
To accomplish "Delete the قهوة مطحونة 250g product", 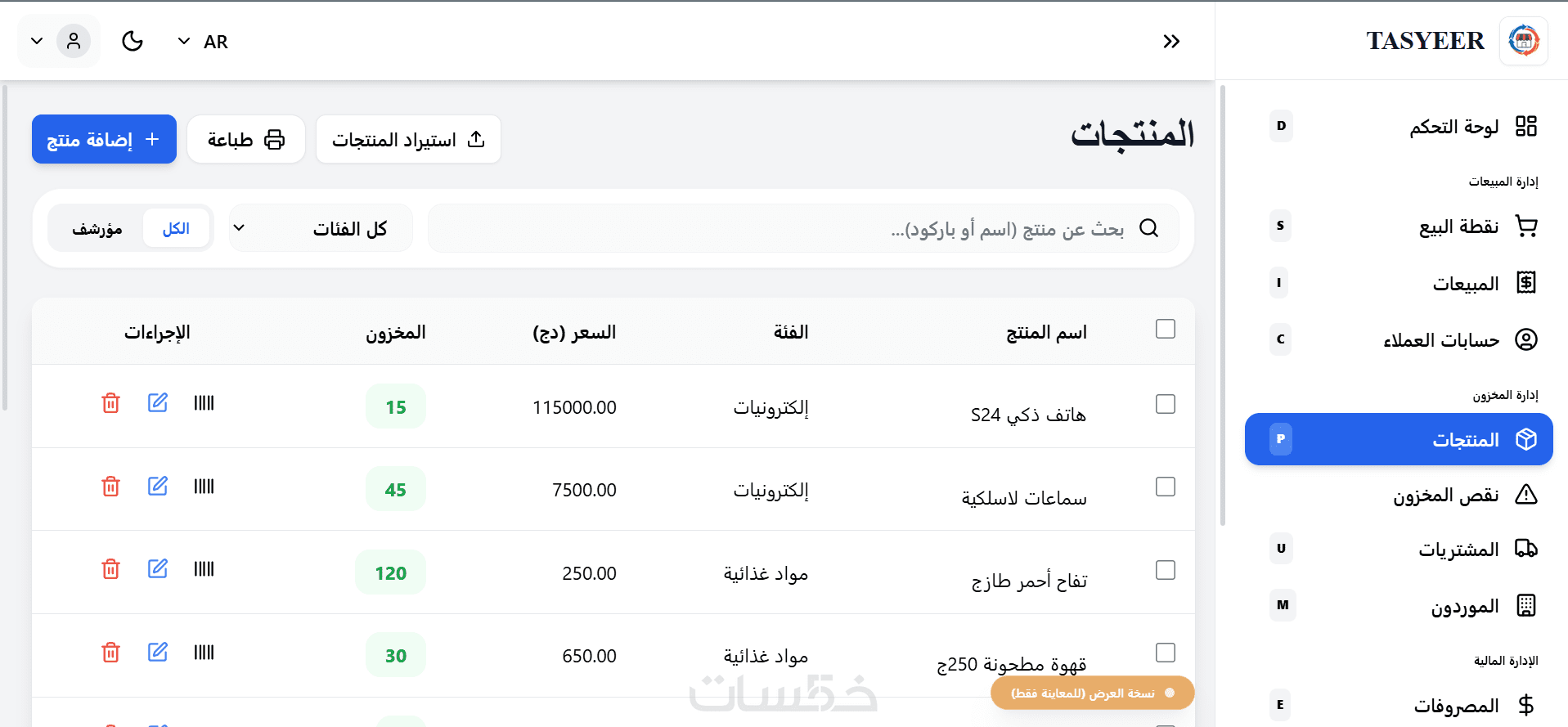I will tap(110, 653).
